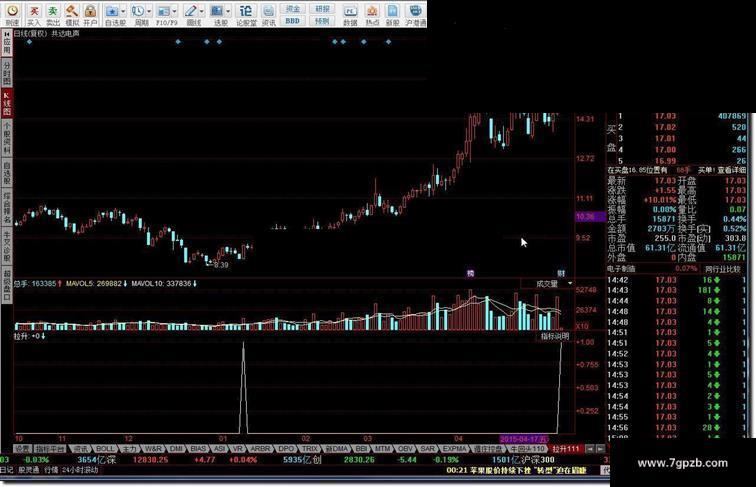
Task: Select the BIAS indicator tab
Action: tap(198, 449)
